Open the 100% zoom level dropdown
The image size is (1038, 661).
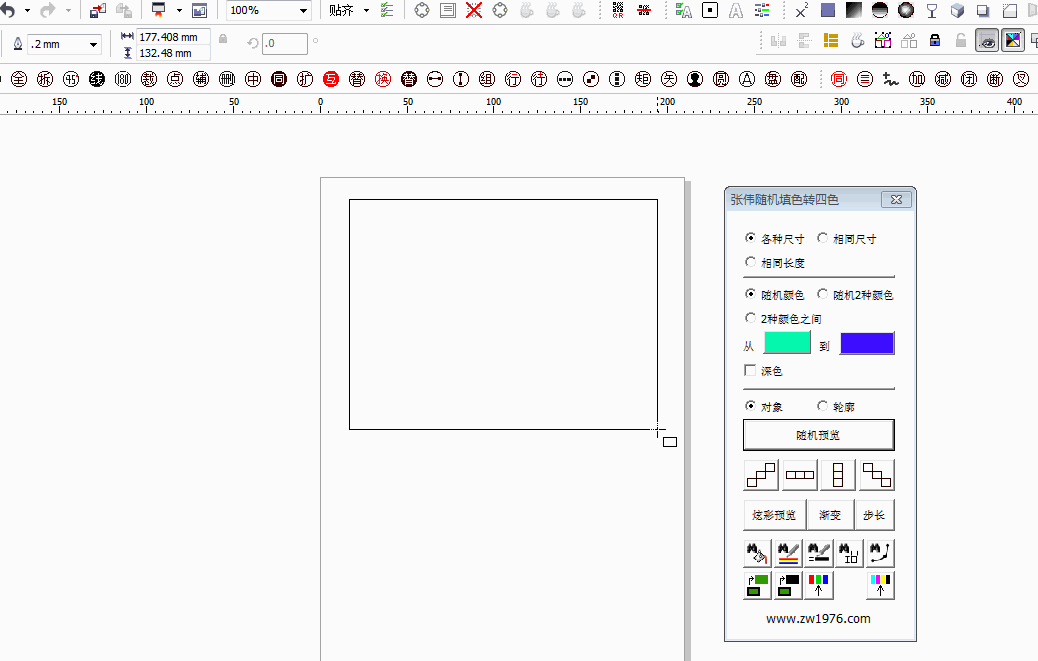(303, 11)
